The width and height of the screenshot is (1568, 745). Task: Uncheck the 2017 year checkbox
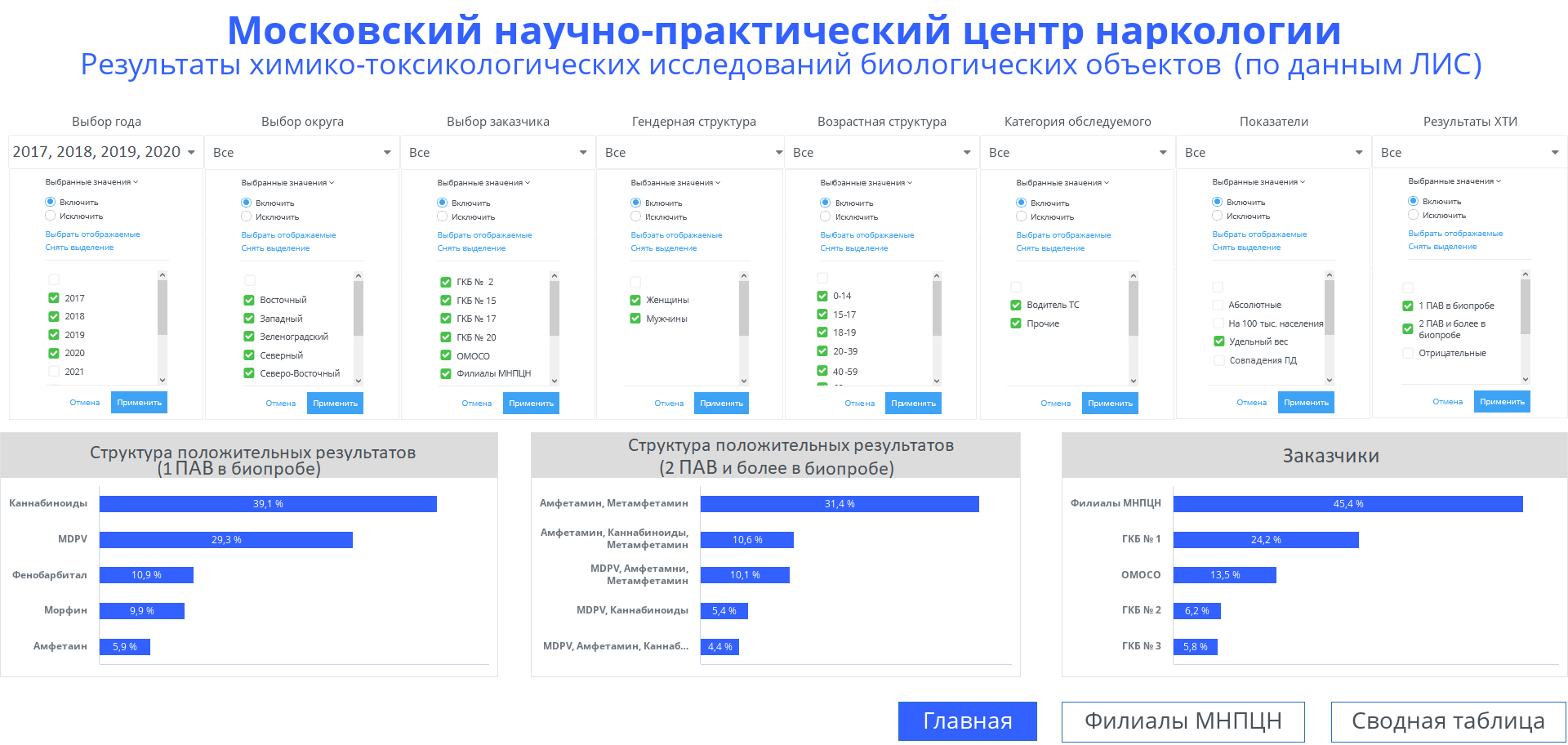54,298
